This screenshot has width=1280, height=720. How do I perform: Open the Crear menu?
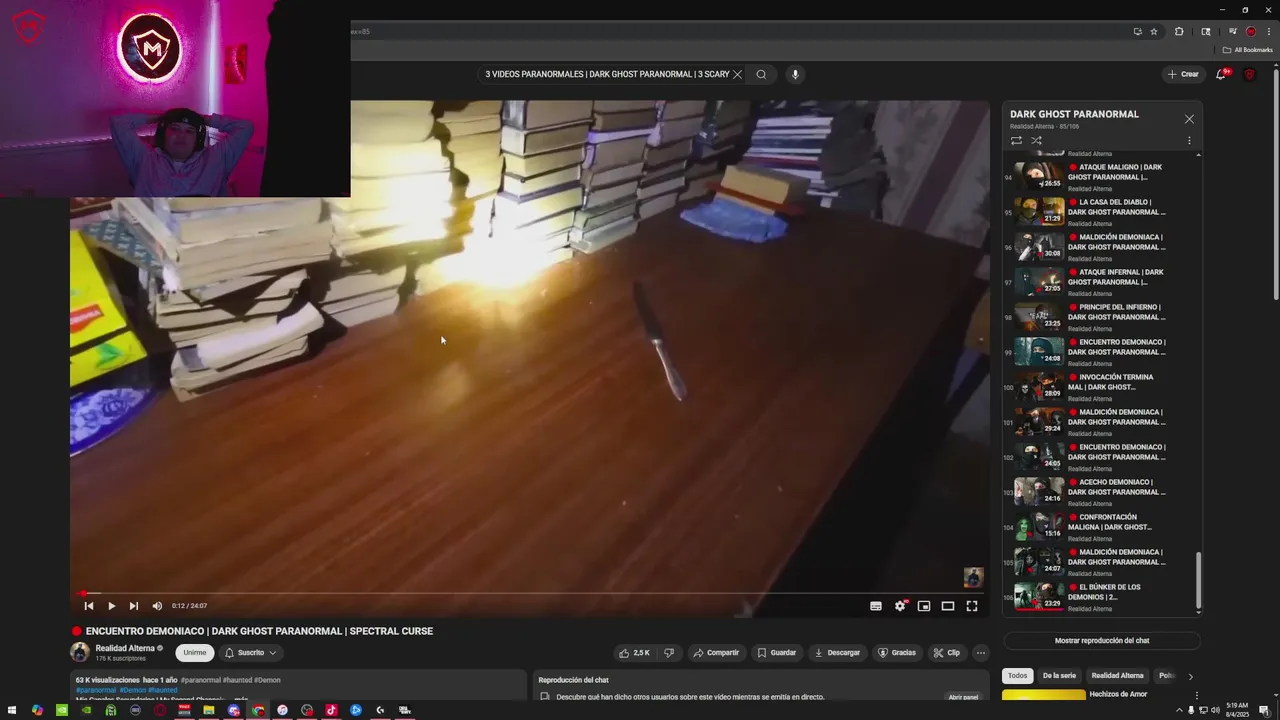pos(1182,74)
